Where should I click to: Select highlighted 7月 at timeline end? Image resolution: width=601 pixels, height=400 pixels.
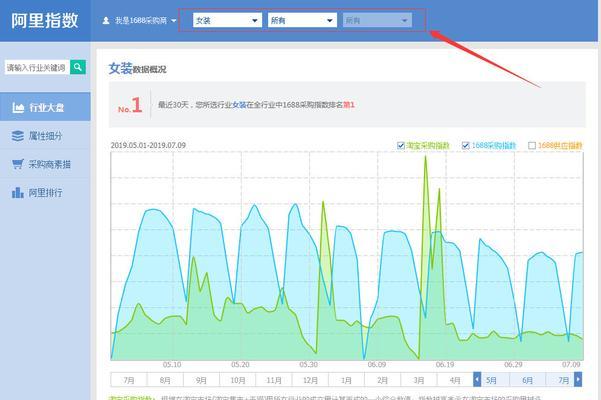point(563,380)
